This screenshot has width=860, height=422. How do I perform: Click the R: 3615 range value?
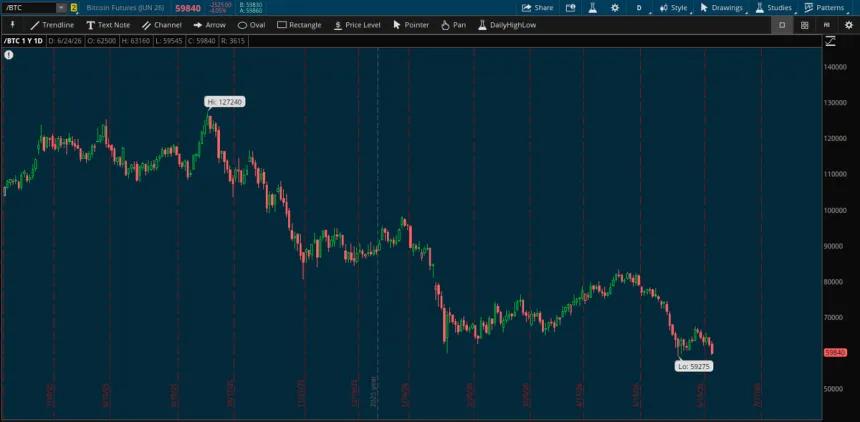click(x=234, y=41)
